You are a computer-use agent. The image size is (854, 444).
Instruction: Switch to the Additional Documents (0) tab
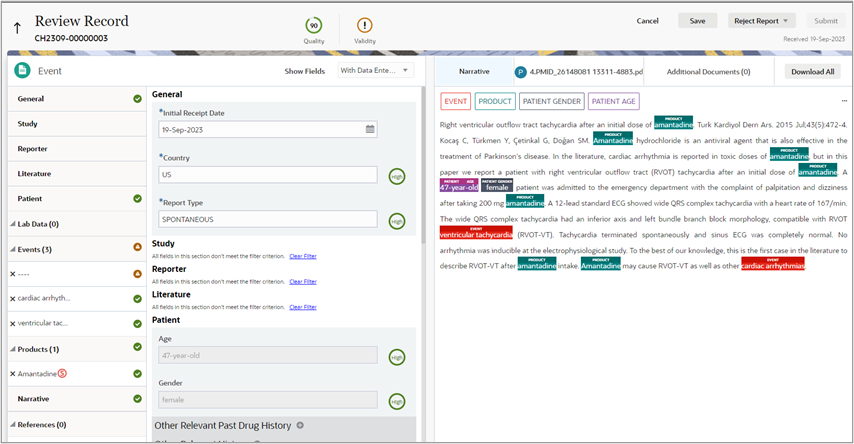708,72
